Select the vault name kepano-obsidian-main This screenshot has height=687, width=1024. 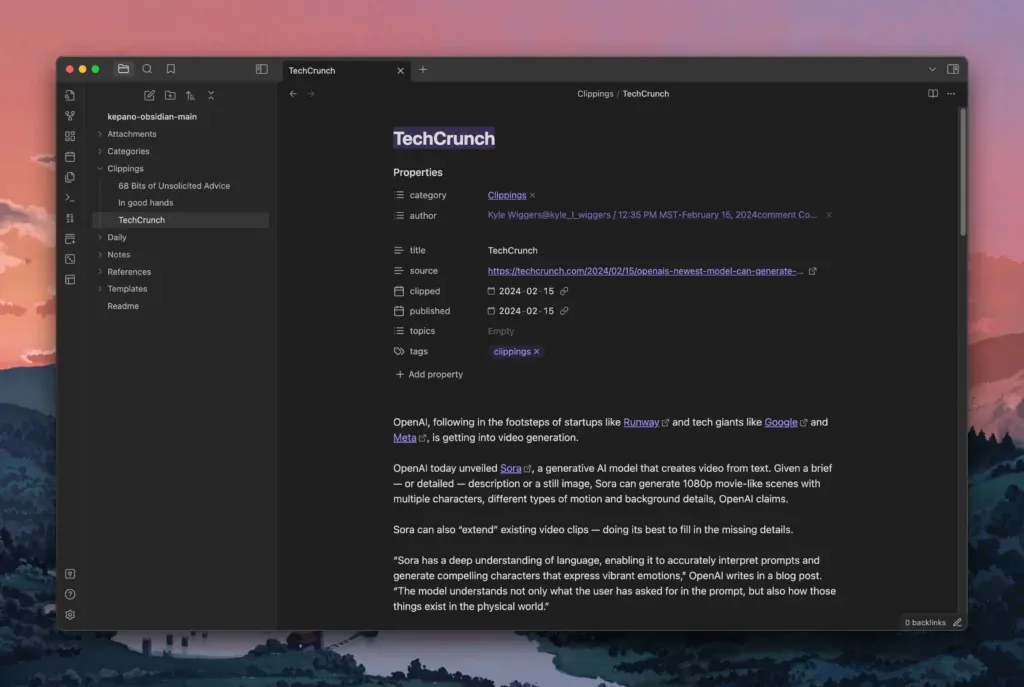click(152, 116)
